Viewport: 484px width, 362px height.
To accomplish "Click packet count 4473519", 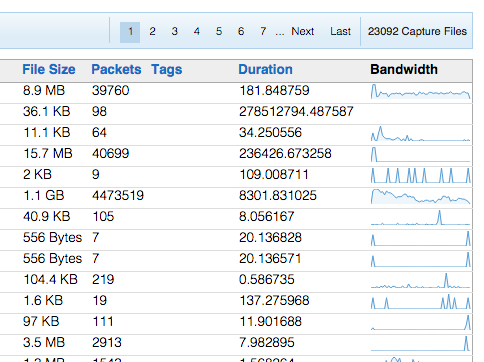I will (118, 196).
